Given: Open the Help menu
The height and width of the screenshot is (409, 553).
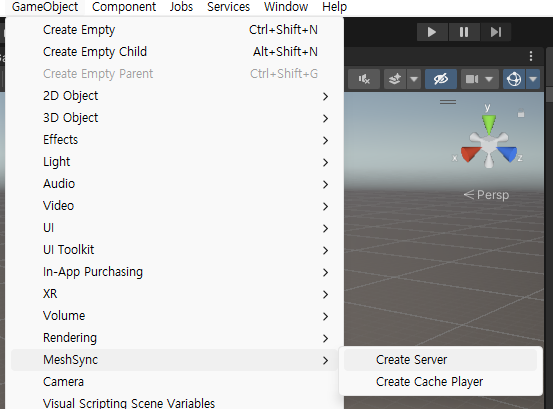Looking at the screenshot, I should (x=334, y=7).
